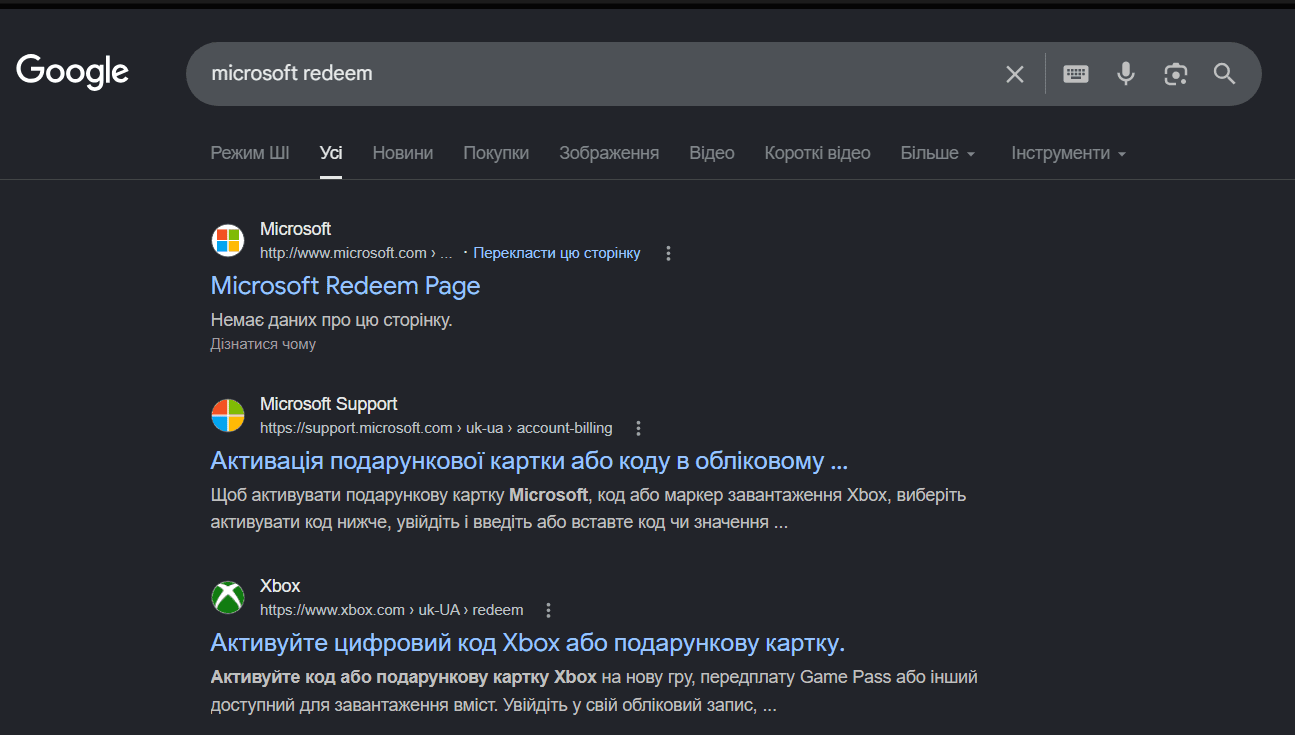Viewport: 1295px width, 735px height.
Task: Expand the Більше dropdown
Action: 938,153
